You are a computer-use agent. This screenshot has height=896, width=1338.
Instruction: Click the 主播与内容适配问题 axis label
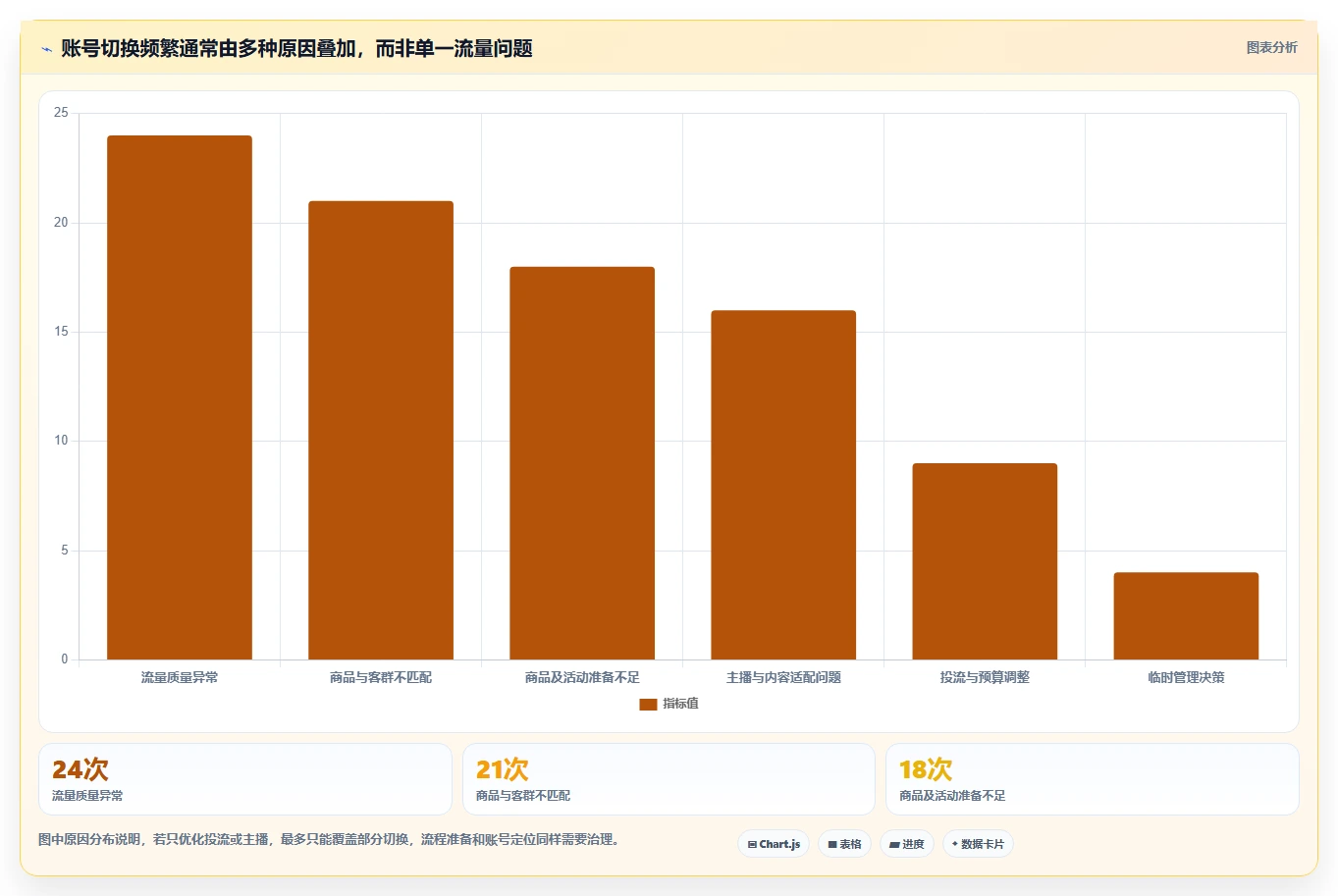[x=783, y=677]
